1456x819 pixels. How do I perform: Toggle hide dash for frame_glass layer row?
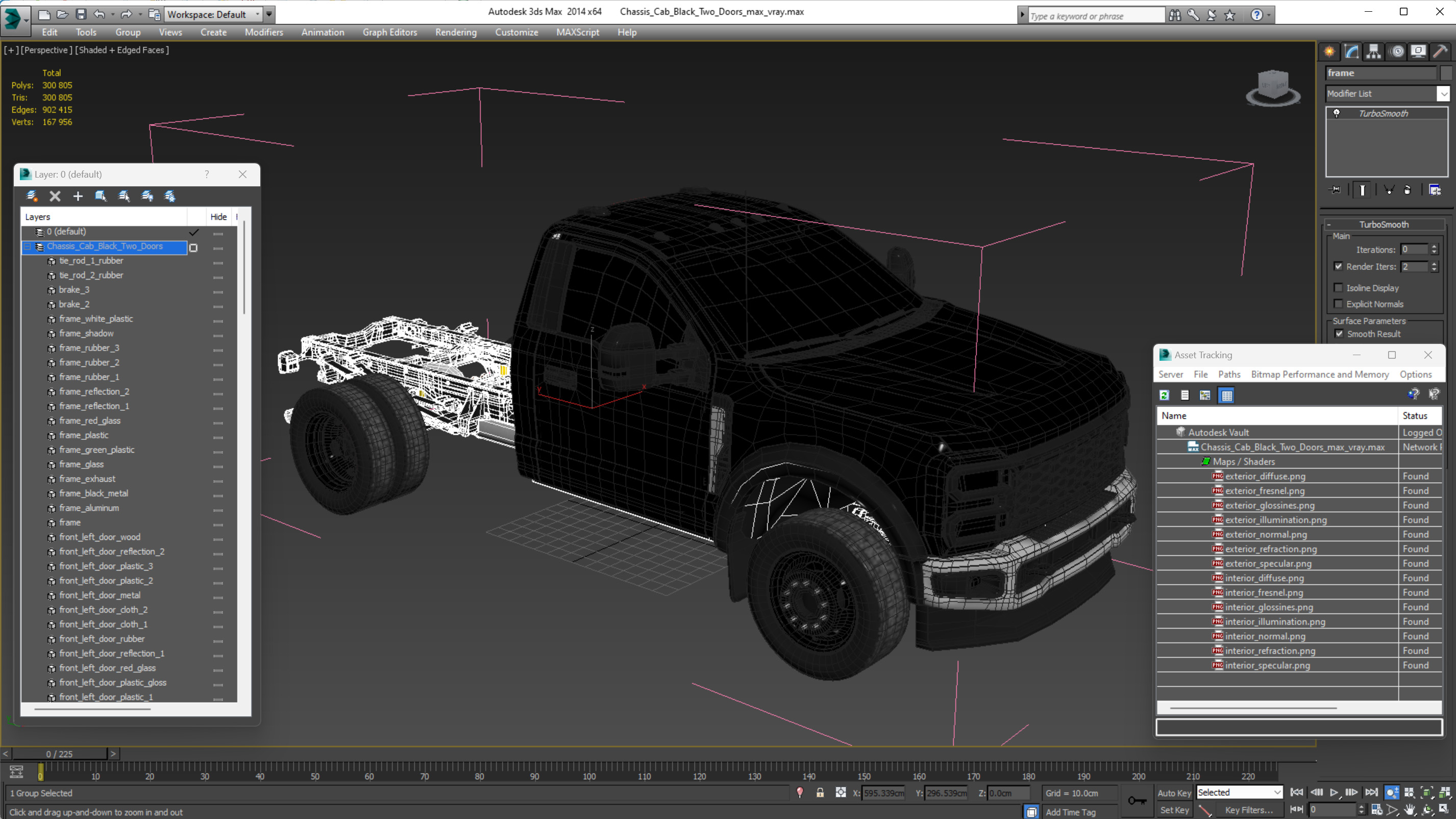[x=218, y=466]
